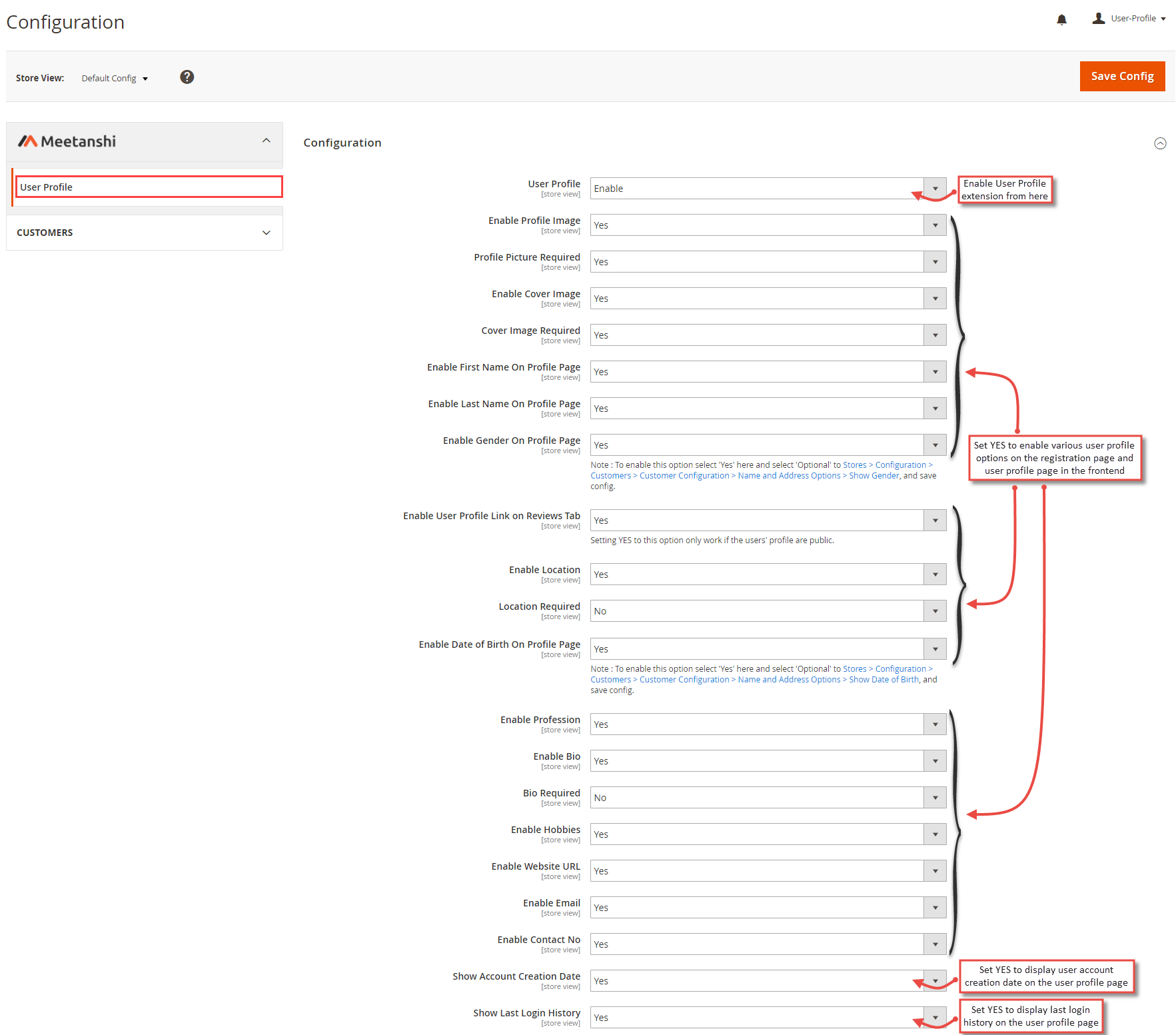
Task: Open the admin avatar icon top right
Action: pos(1098,18)
